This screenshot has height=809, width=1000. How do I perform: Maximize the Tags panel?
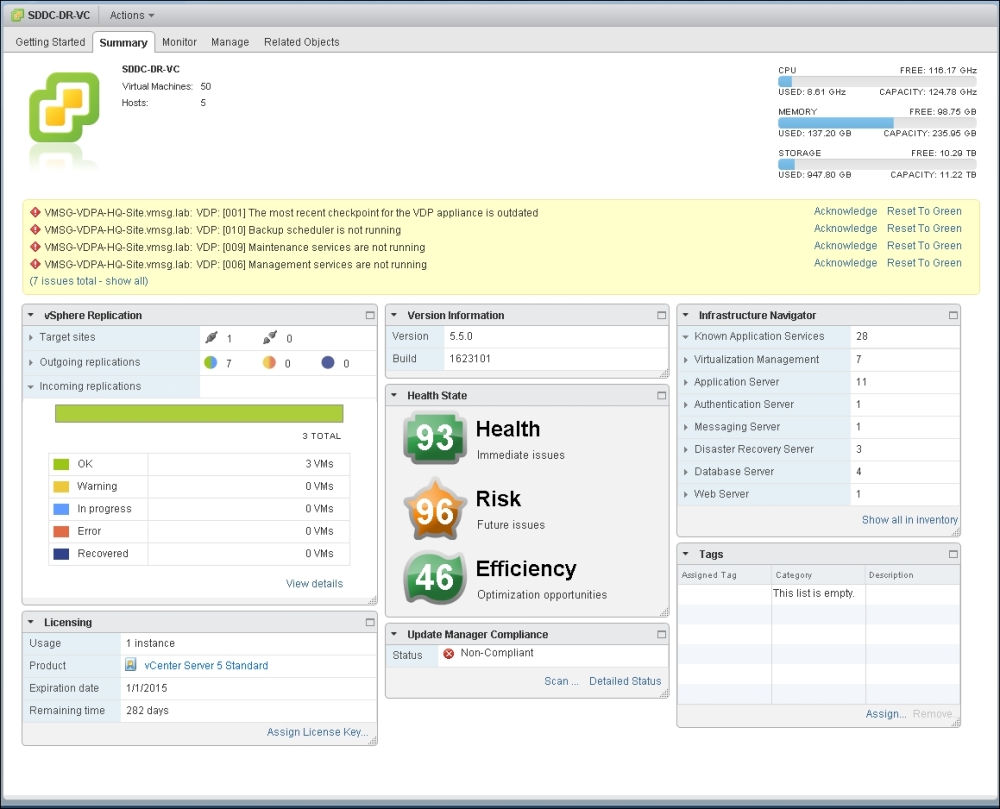coord(953,554)
